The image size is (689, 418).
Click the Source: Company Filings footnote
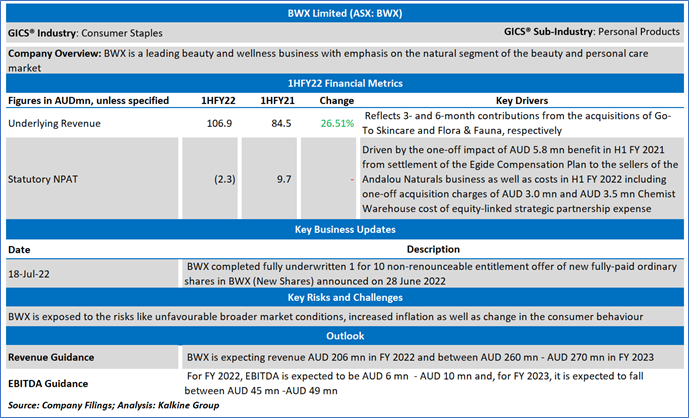tap(113, 405)
